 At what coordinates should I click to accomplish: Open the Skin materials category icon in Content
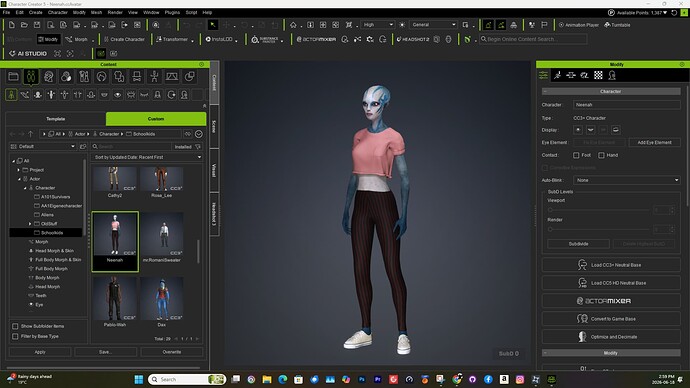tap(66, 77)
